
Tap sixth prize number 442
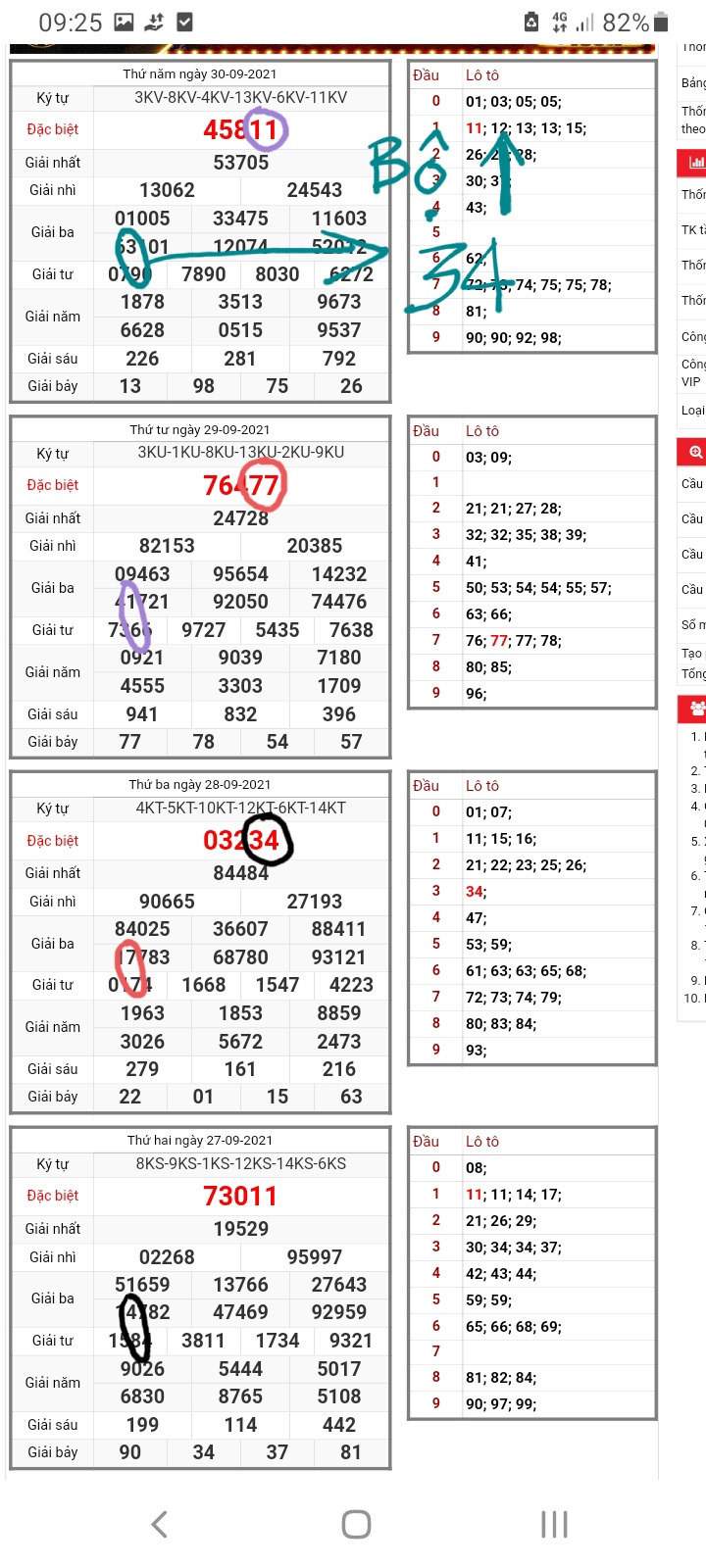pos(339,1425)
